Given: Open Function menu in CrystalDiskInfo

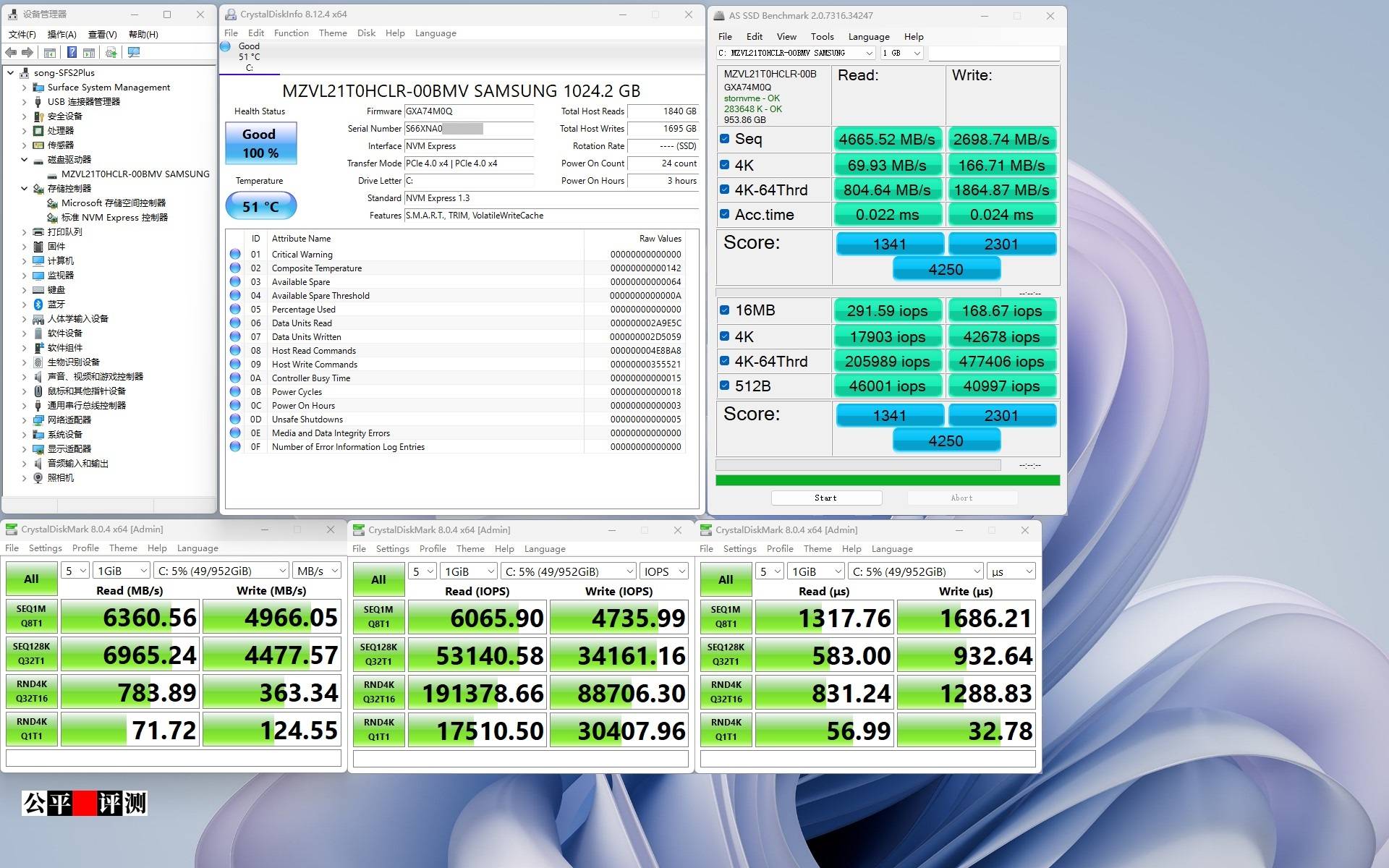Looking at the screenshot, I should [x=291, y=33].
